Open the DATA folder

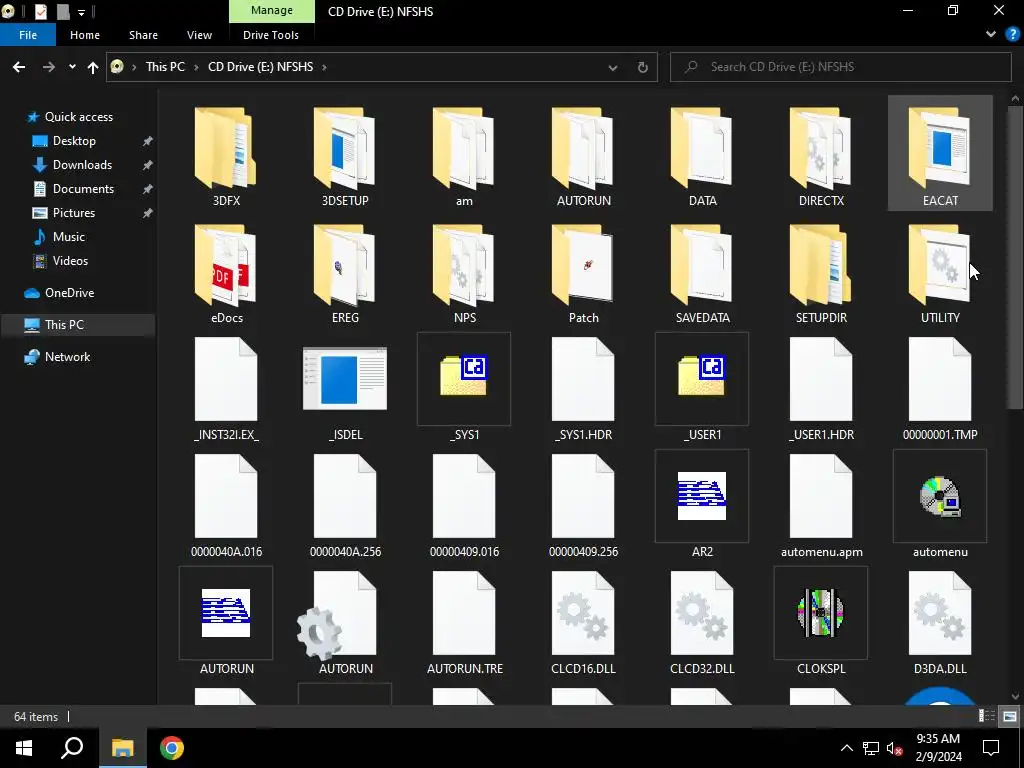tap(702, 155)
